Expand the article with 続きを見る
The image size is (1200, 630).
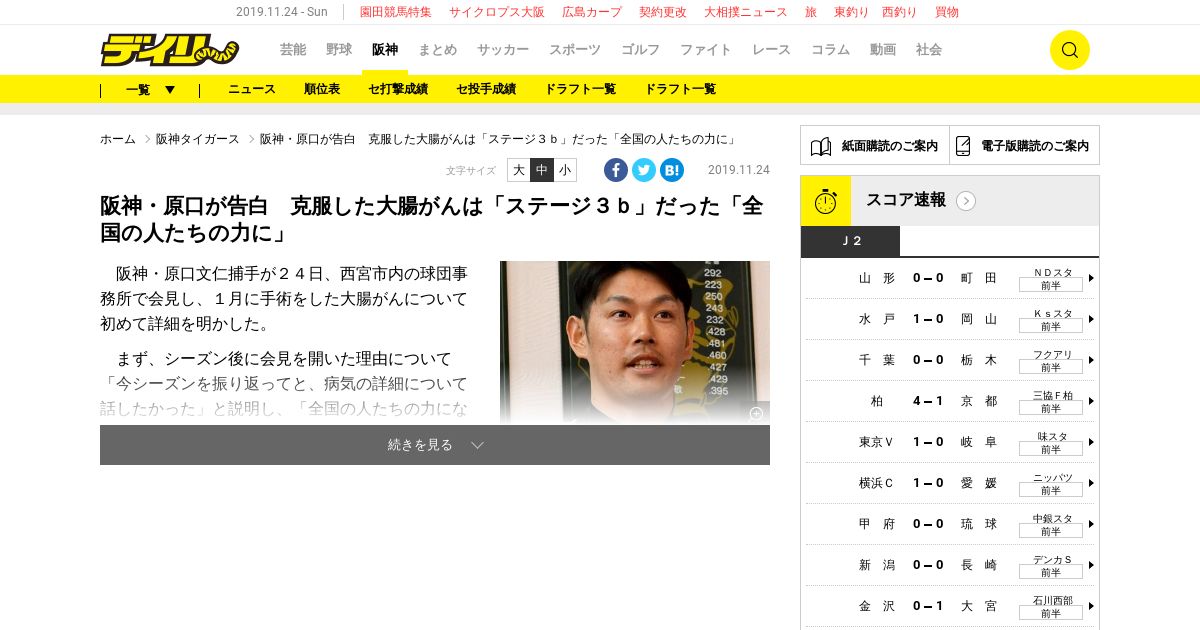435,445
